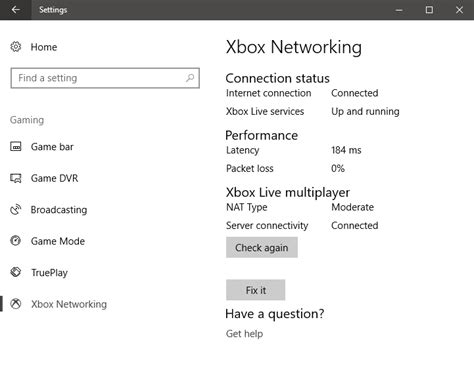Click the Home gear icon
The height and width of the screenshot is (366, 474).
tap(16, 47)
